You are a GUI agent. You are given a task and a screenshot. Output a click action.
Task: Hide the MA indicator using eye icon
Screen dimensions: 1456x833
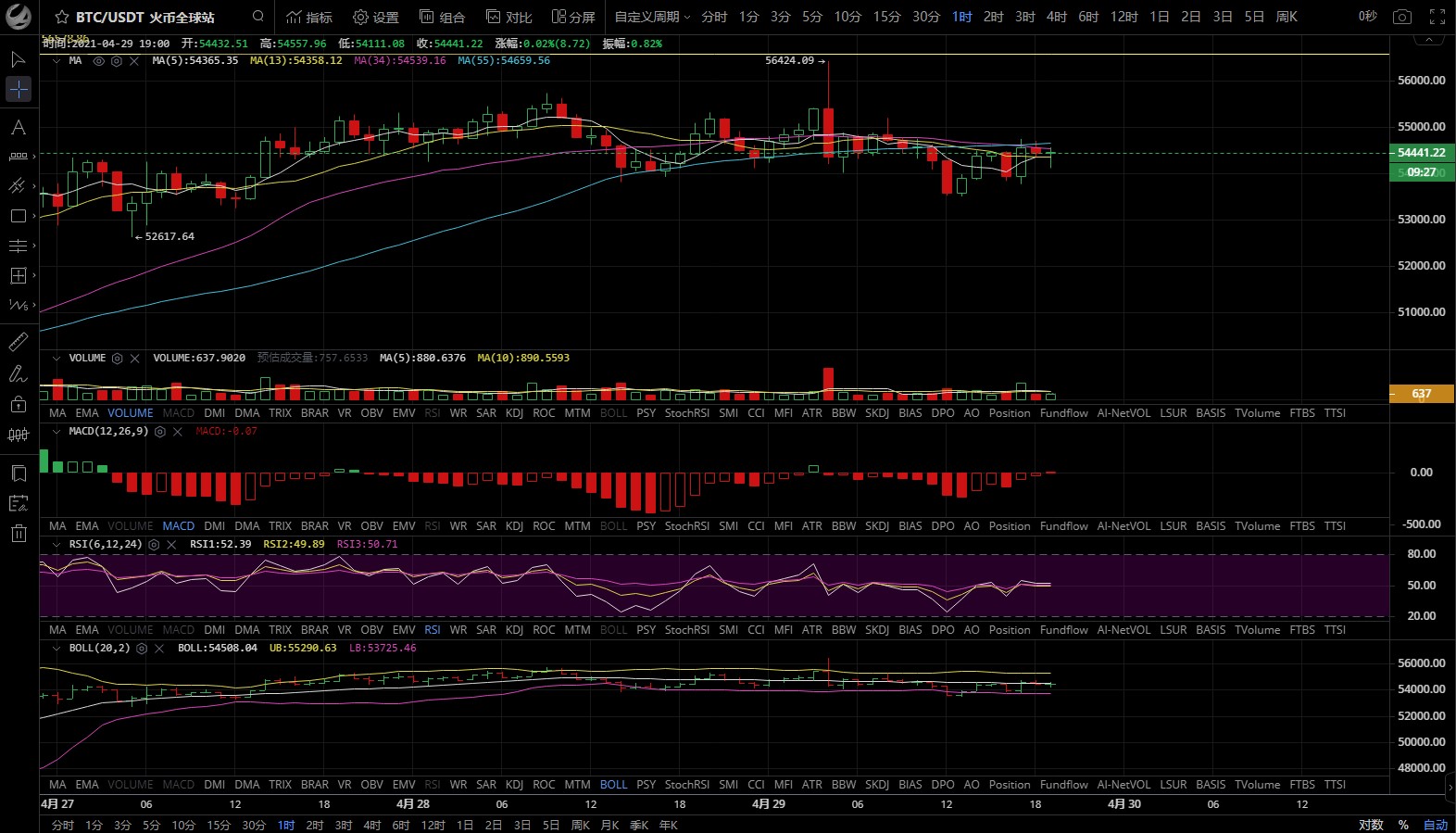98,61
